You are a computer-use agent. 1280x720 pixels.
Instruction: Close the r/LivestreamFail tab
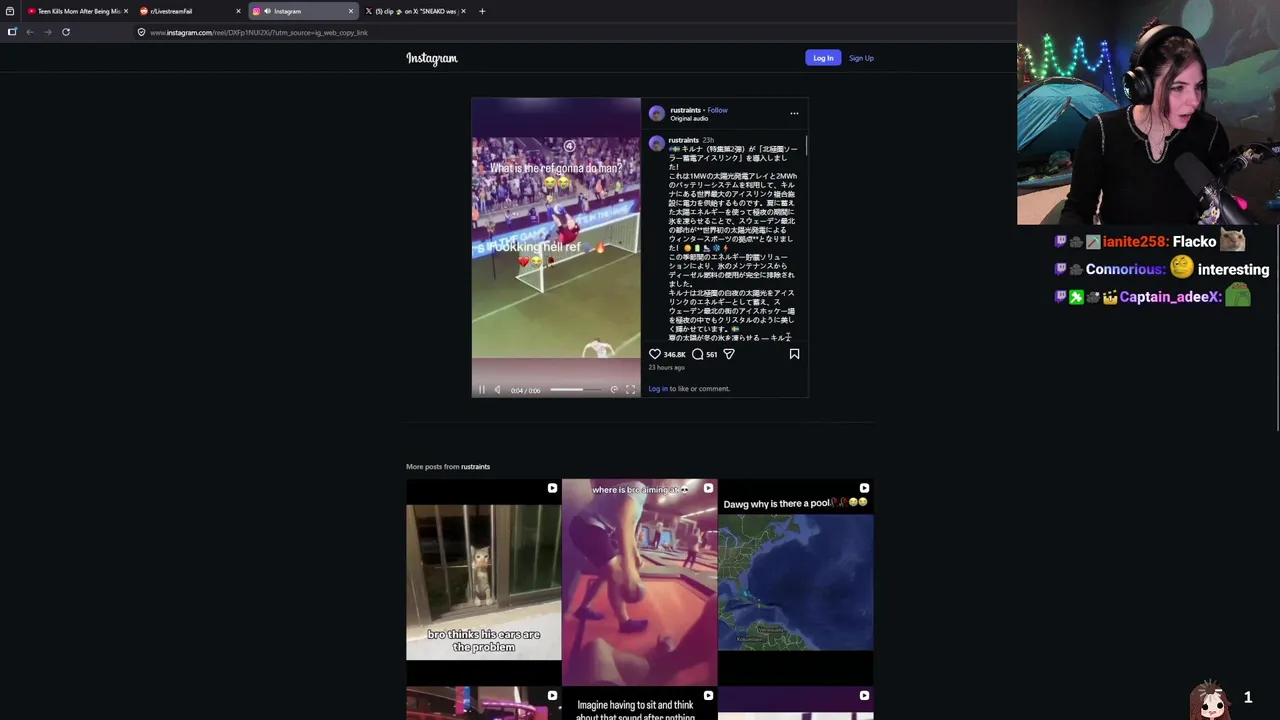coord(238,11)
